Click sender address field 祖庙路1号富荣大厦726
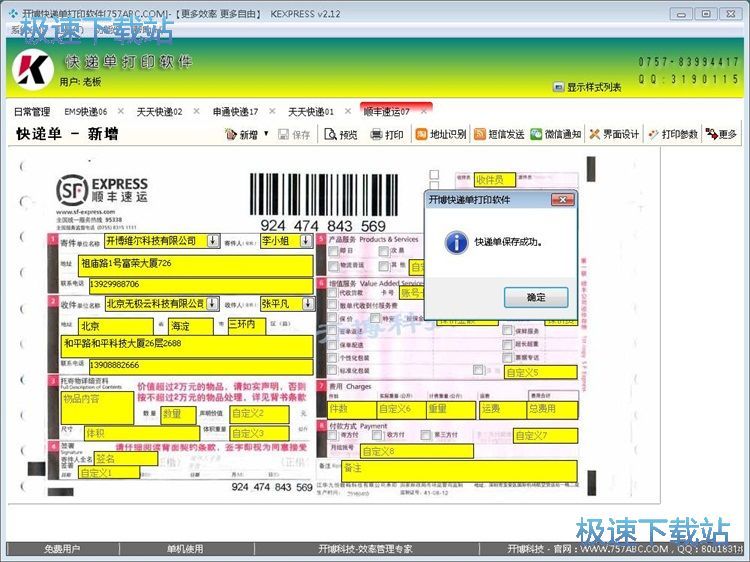 click(196, 265)
